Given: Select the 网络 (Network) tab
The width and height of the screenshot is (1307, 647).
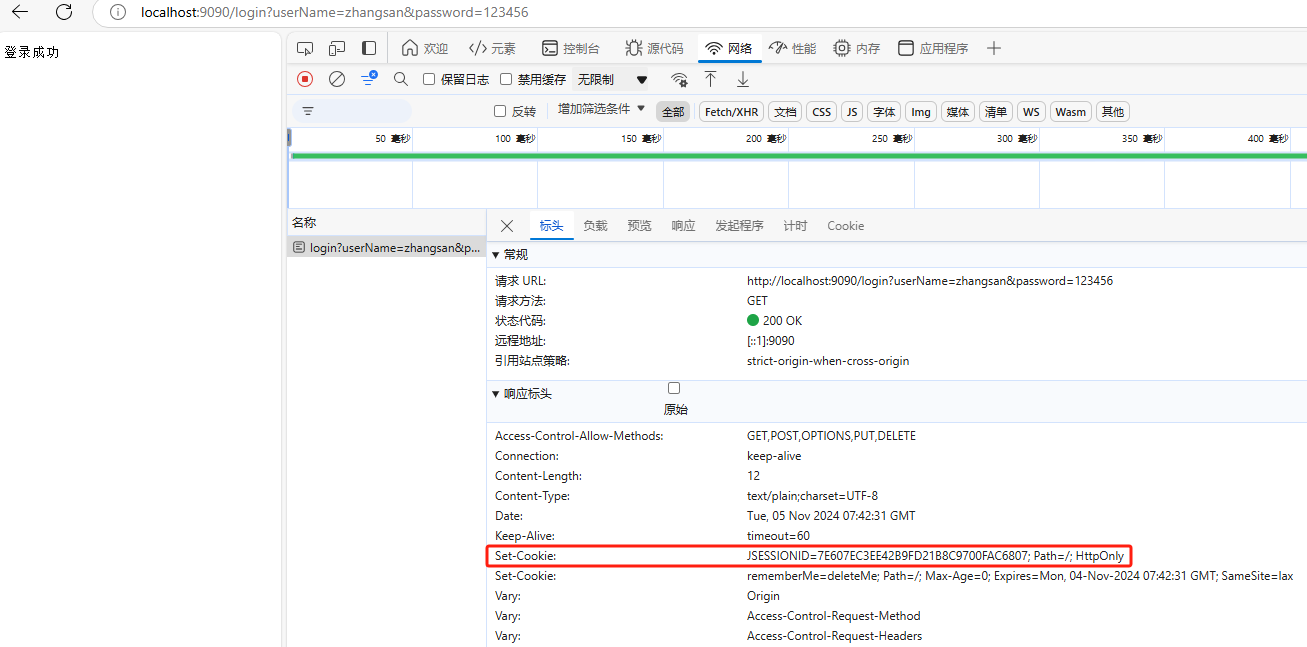Looking at the screenshot, I should (729, 48).
